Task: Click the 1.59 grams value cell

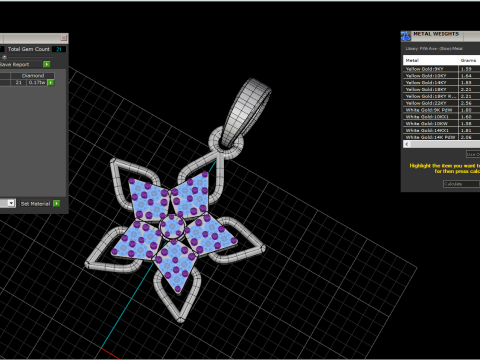Action: (x=469, y=69)
